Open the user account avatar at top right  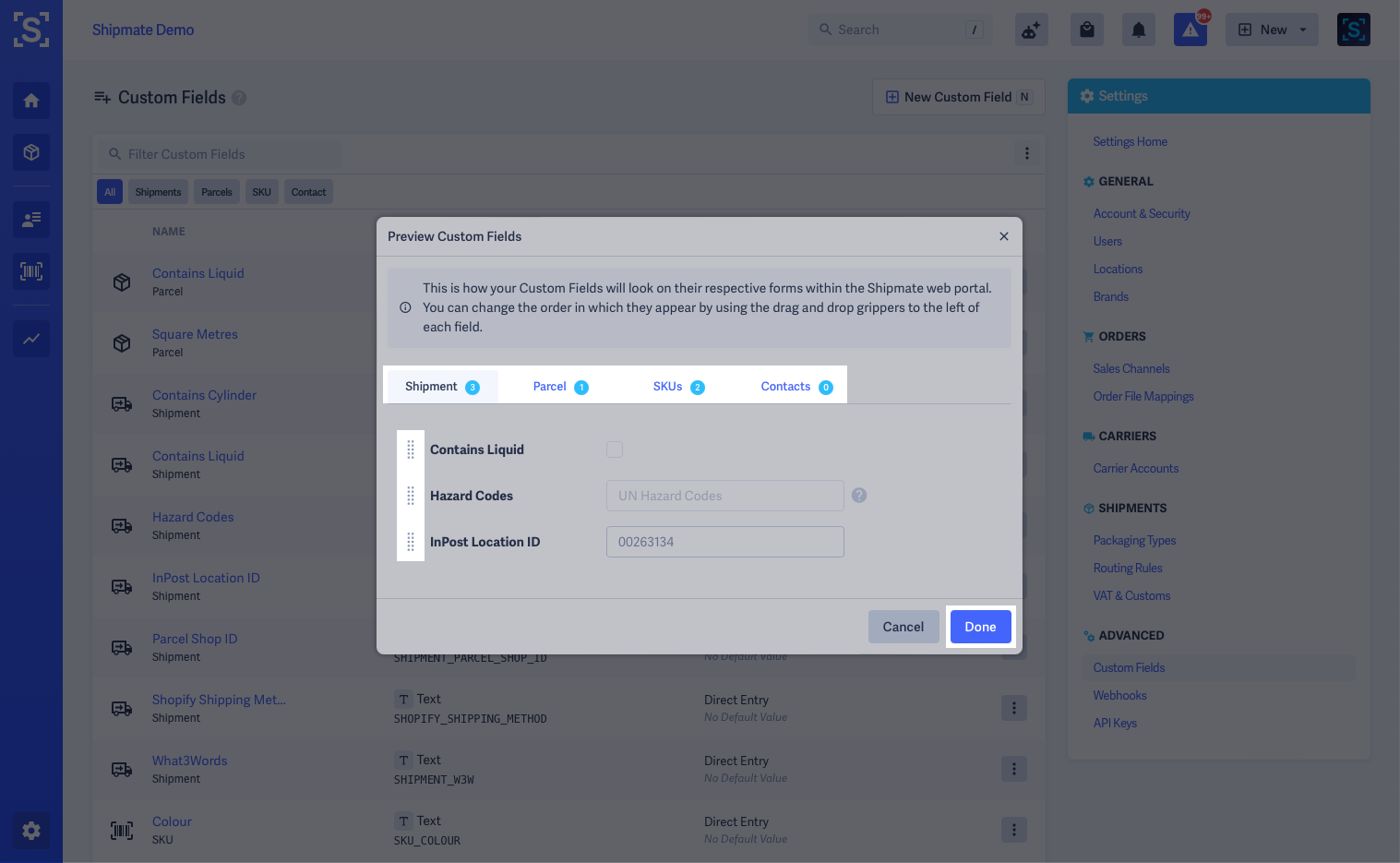click(1354, 30)
